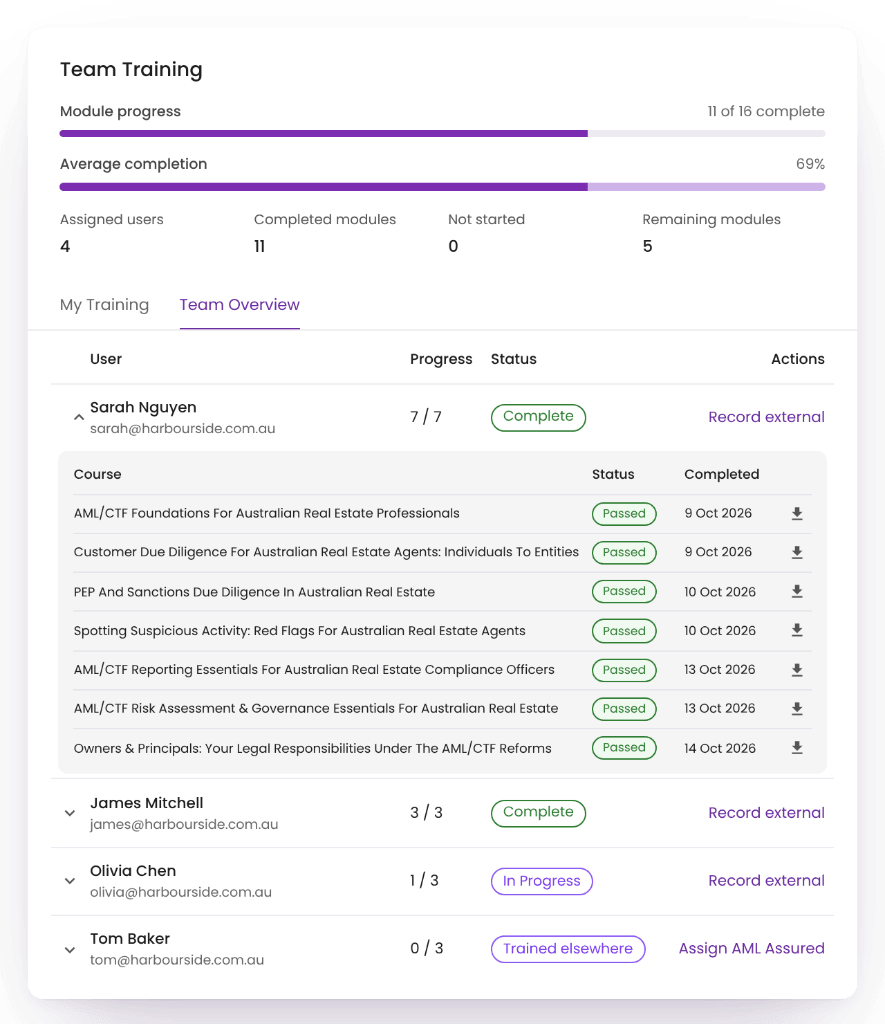Download certificate for AML/CTF Reporting Essentials course

coord(797,670)
